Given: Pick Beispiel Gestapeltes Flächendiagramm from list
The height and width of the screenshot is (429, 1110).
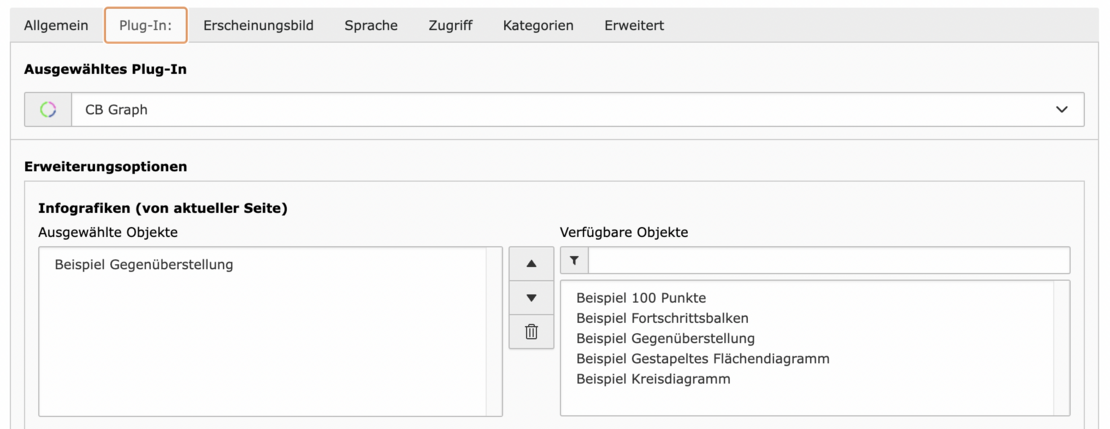Looking at the screenshot, I should [x=703, y=358].
